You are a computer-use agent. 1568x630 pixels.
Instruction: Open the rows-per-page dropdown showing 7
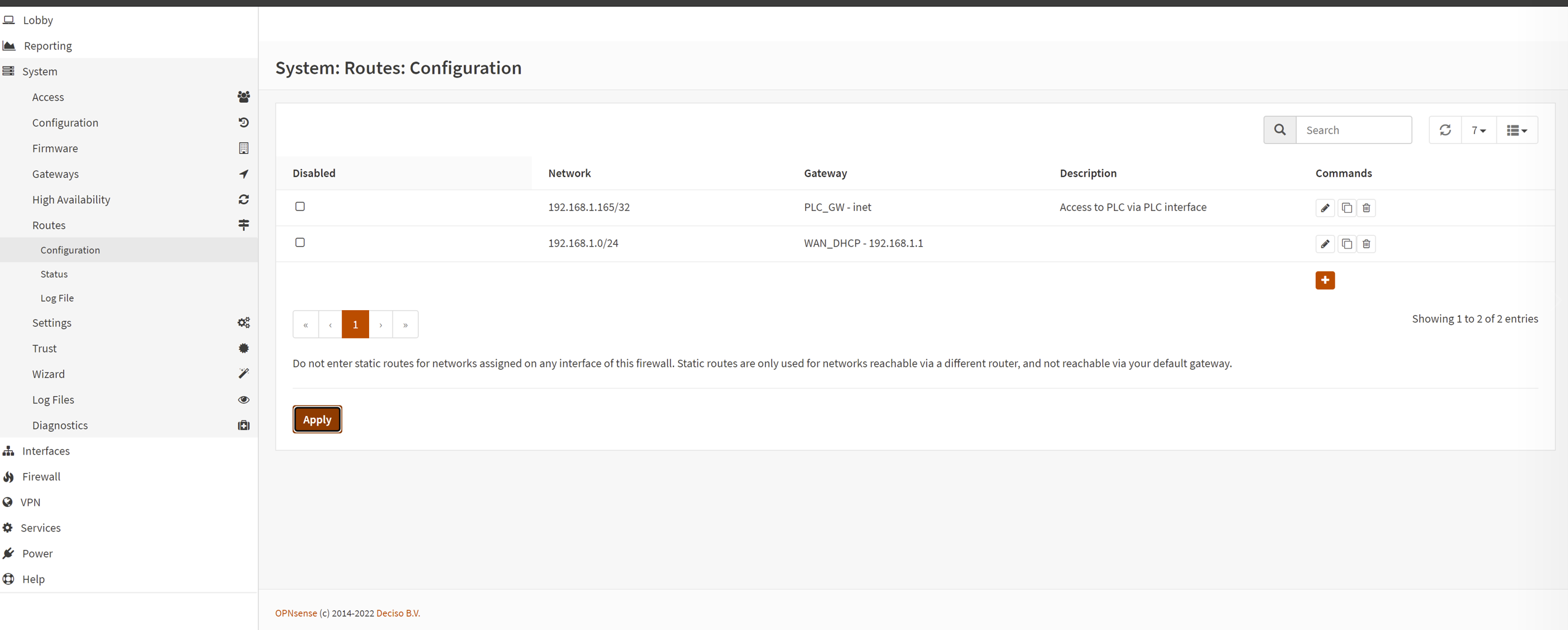click(1478, 130)
